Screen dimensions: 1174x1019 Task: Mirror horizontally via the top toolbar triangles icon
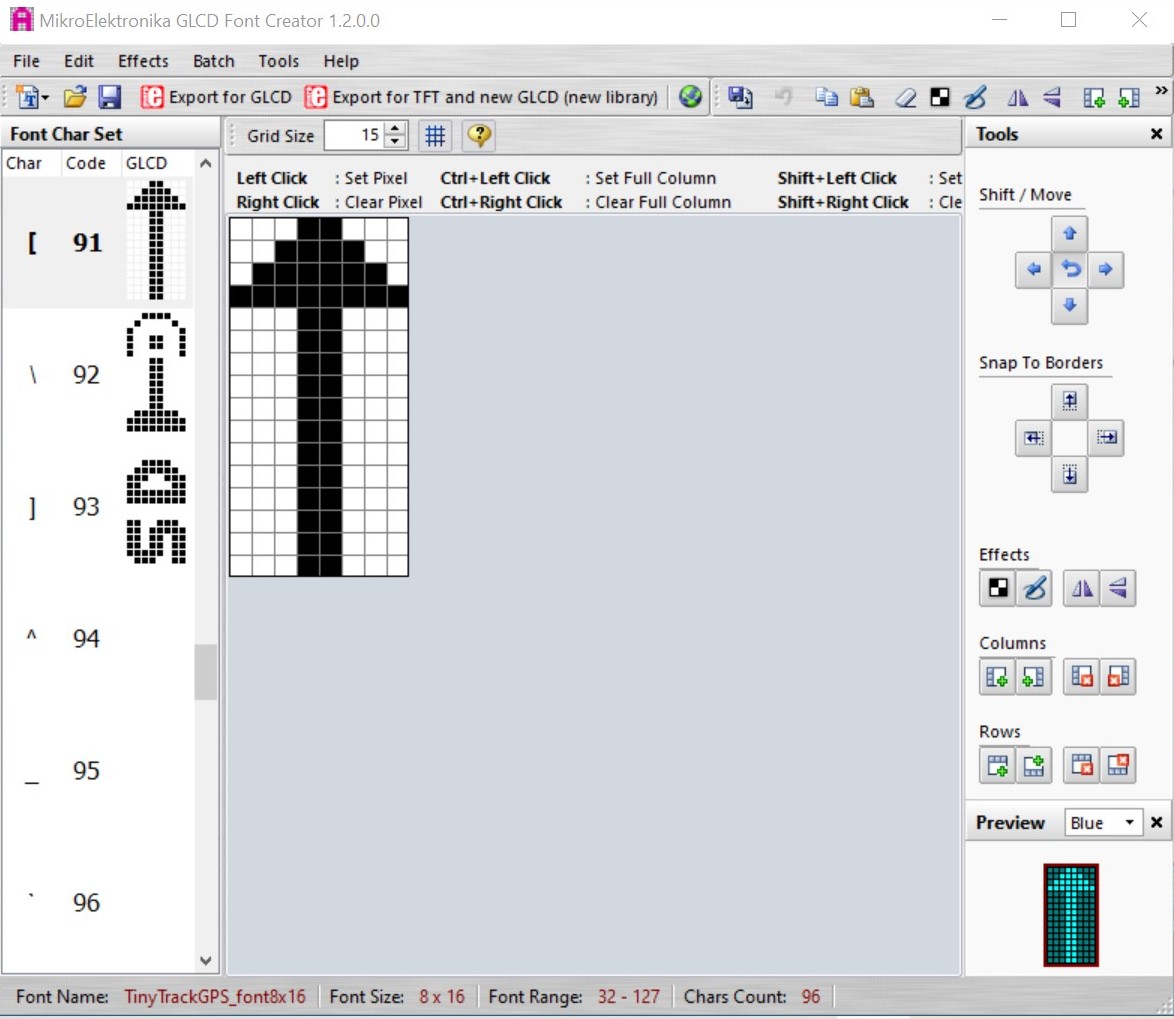pyautogui.click(x=1017, y=97)
